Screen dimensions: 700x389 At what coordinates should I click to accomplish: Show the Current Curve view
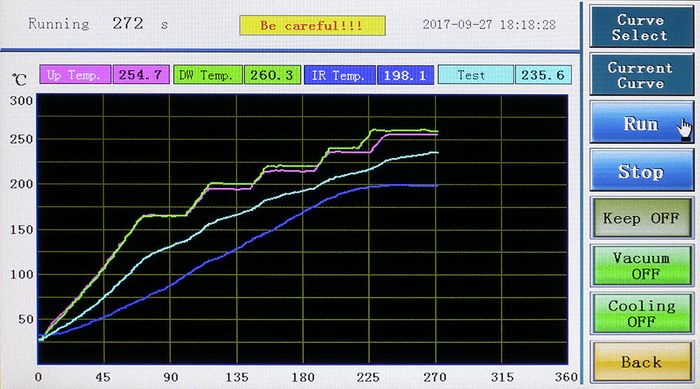[x=642, y=75]
